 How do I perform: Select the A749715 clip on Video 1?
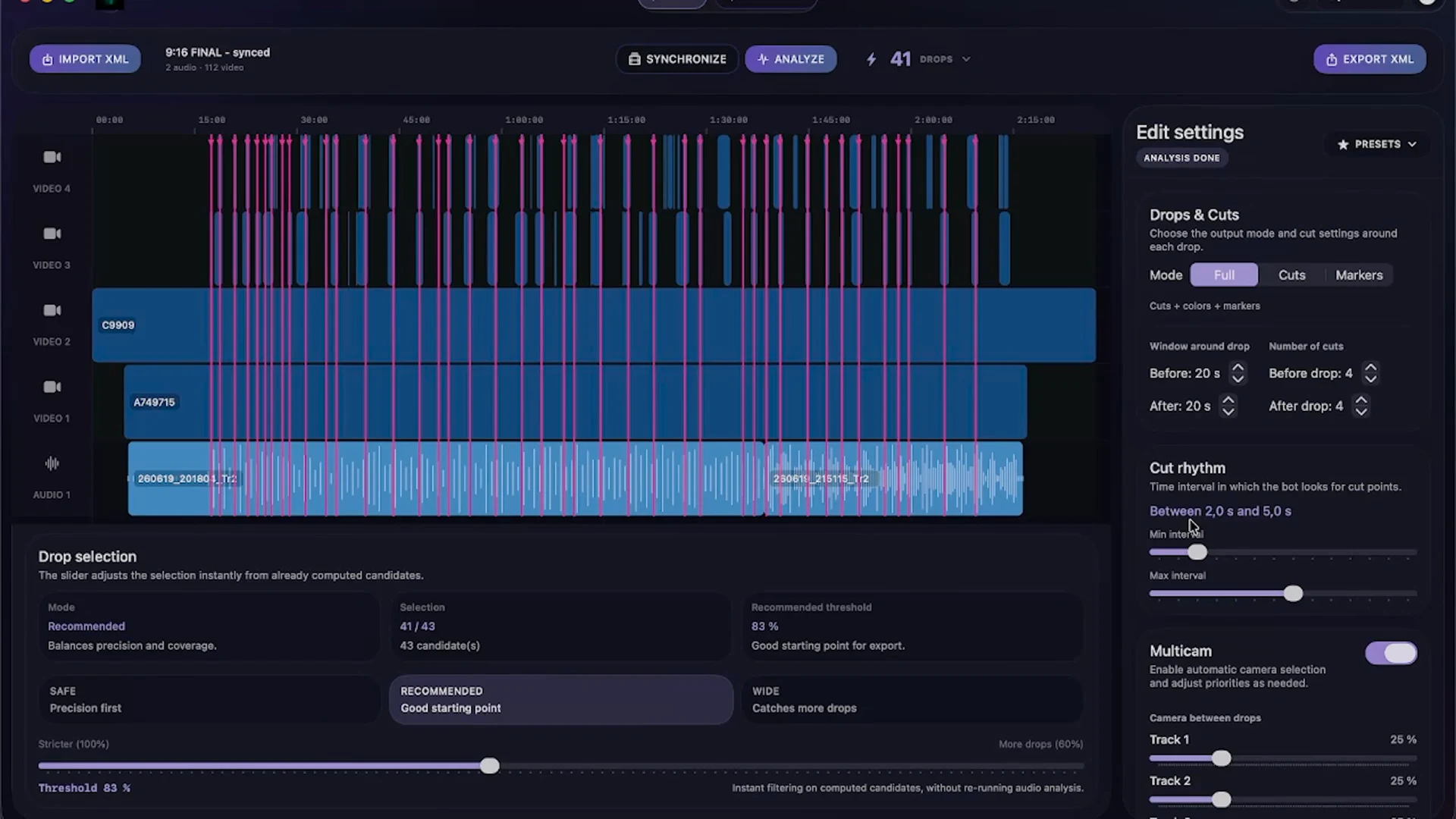(x=576, y=402)
